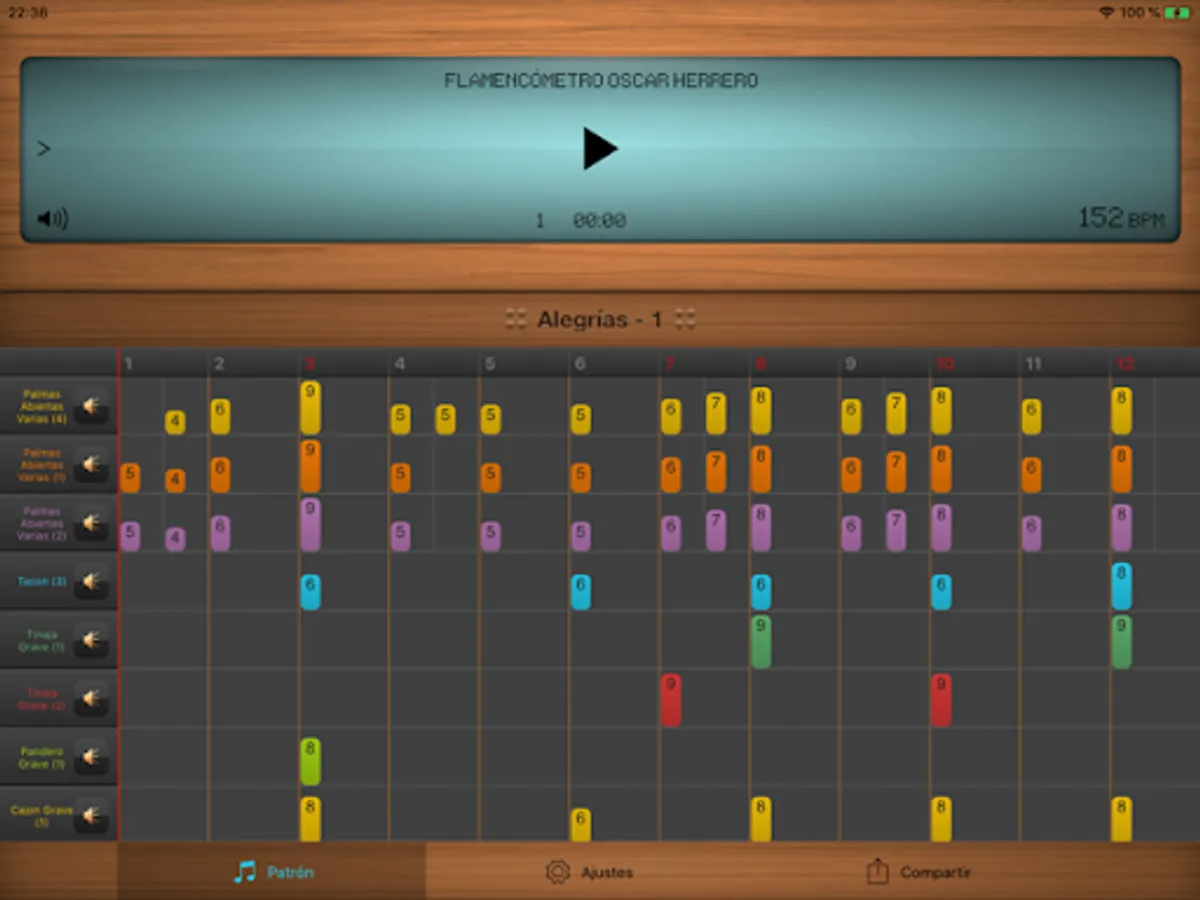The width and height of the screenshot is (1200, 900).
Task: Mute the Tinaja Grave (1) track
Action: [91, 640]
